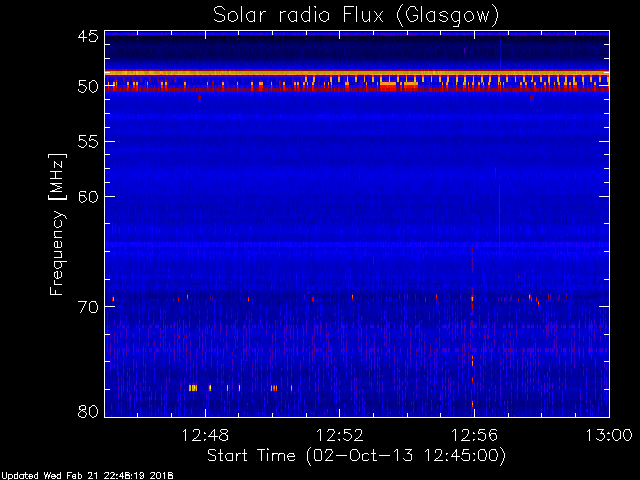Click the '13:00' time axis label

pyautogui.click(x=609, y=436)
